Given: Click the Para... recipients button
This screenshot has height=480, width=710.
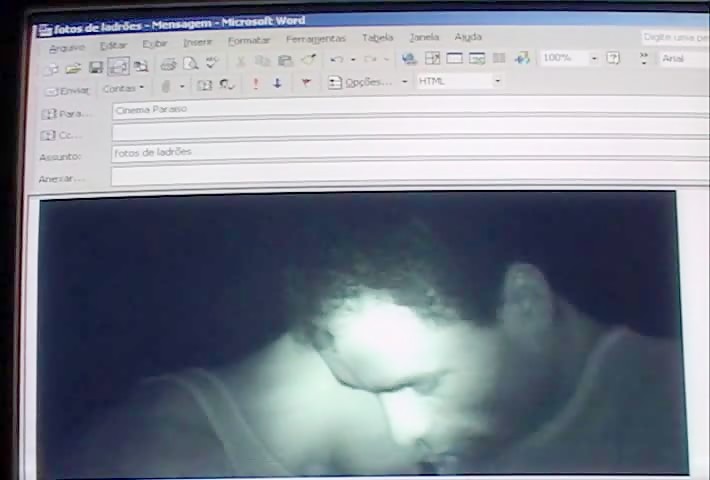Looking at the screenshot, I should point(66,113).
